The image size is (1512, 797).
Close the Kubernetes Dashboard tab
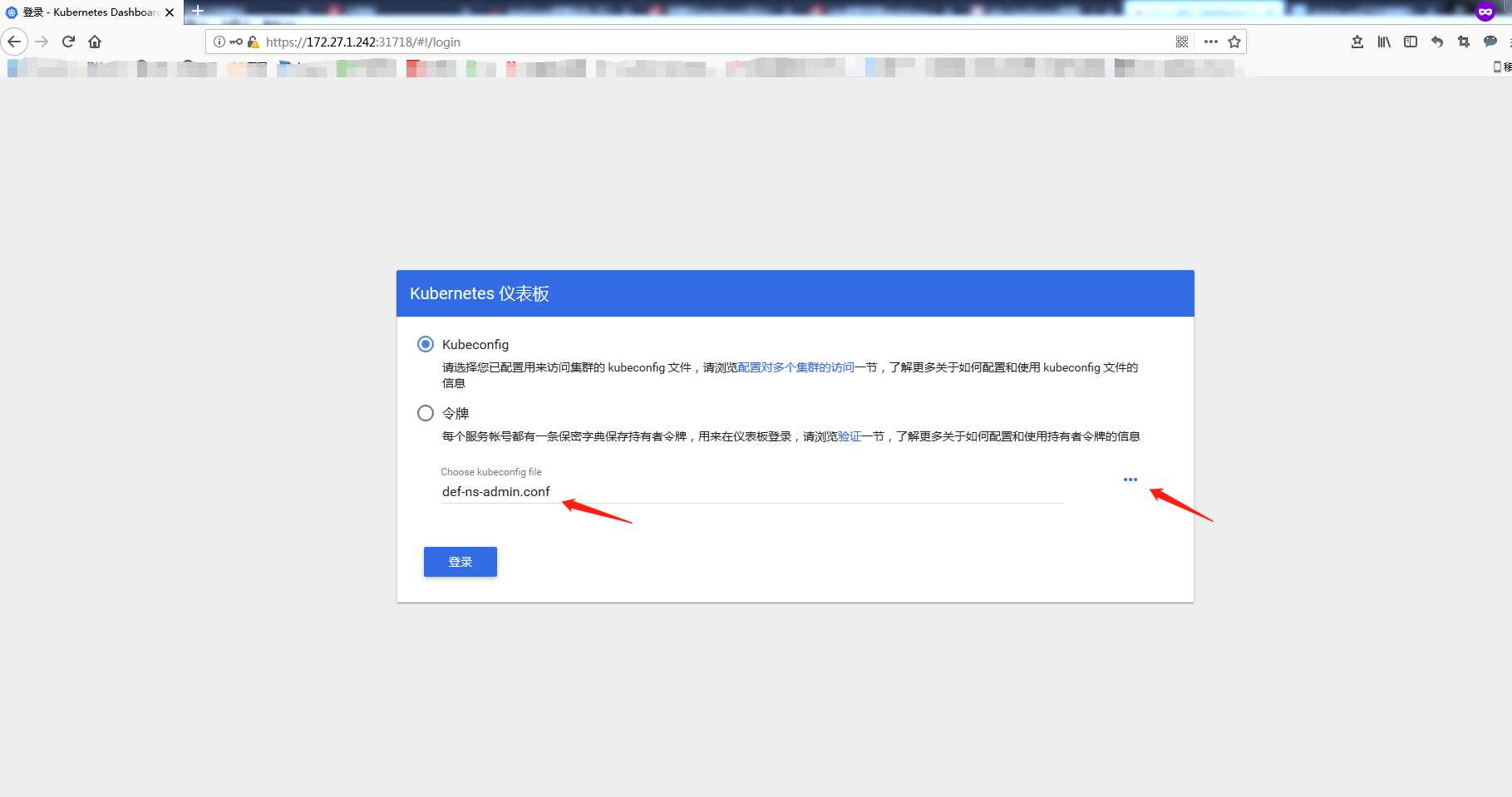tap(170, 12)
